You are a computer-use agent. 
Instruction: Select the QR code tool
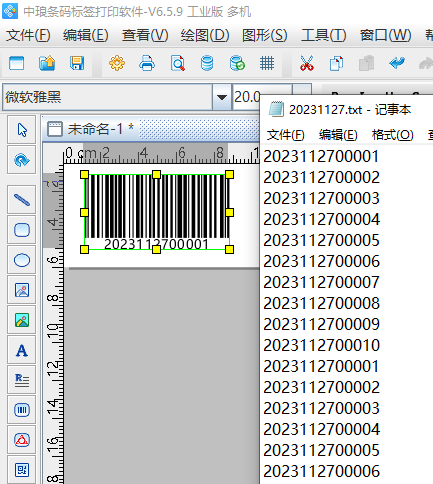[22, 470]
